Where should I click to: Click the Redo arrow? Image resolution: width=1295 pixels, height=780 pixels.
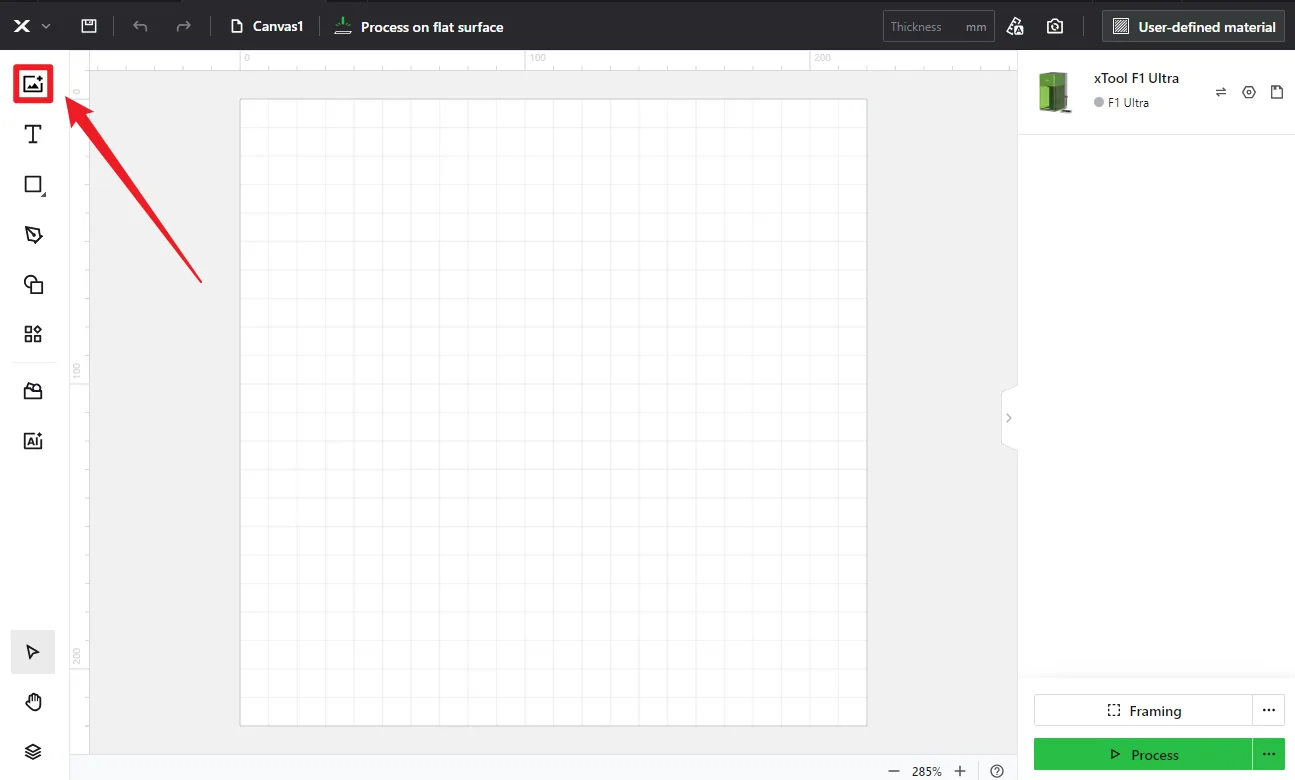click(184, 26)
